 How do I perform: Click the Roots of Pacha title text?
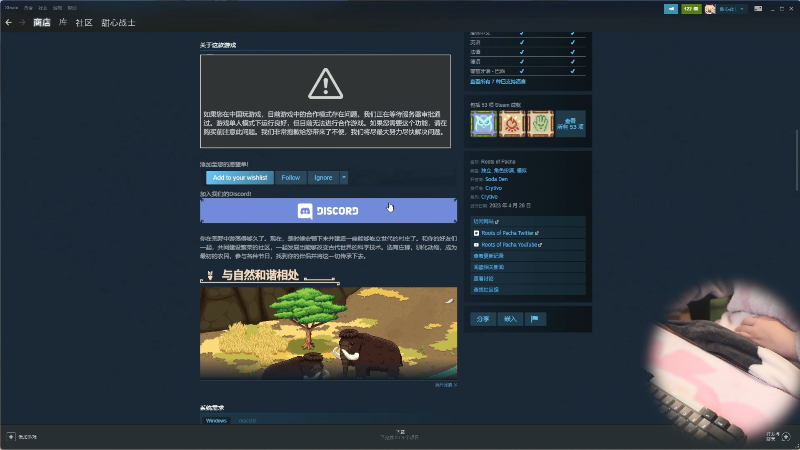498,162
